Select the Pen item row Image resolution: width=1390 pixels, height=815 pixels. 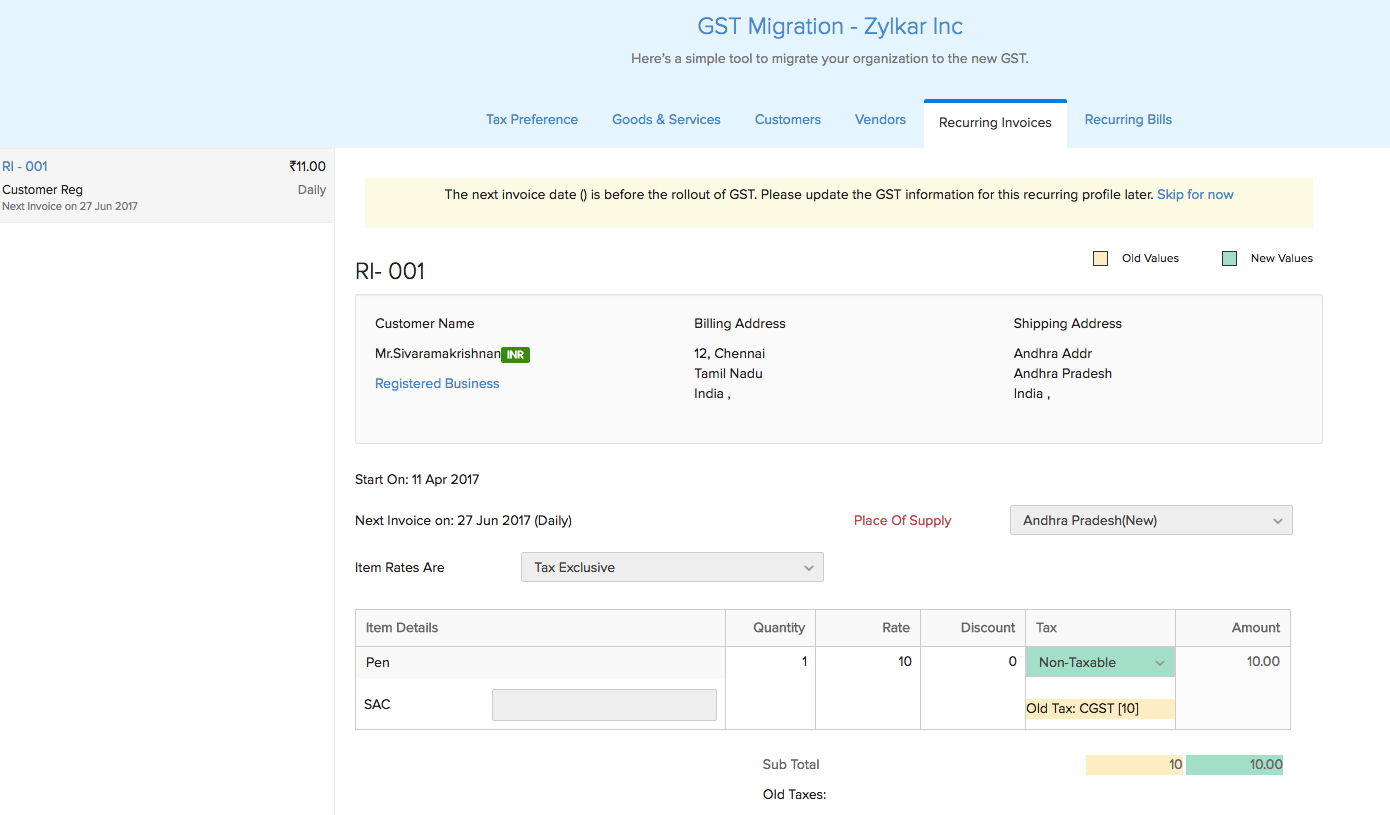pyautogui.click(x=377, y=662)
